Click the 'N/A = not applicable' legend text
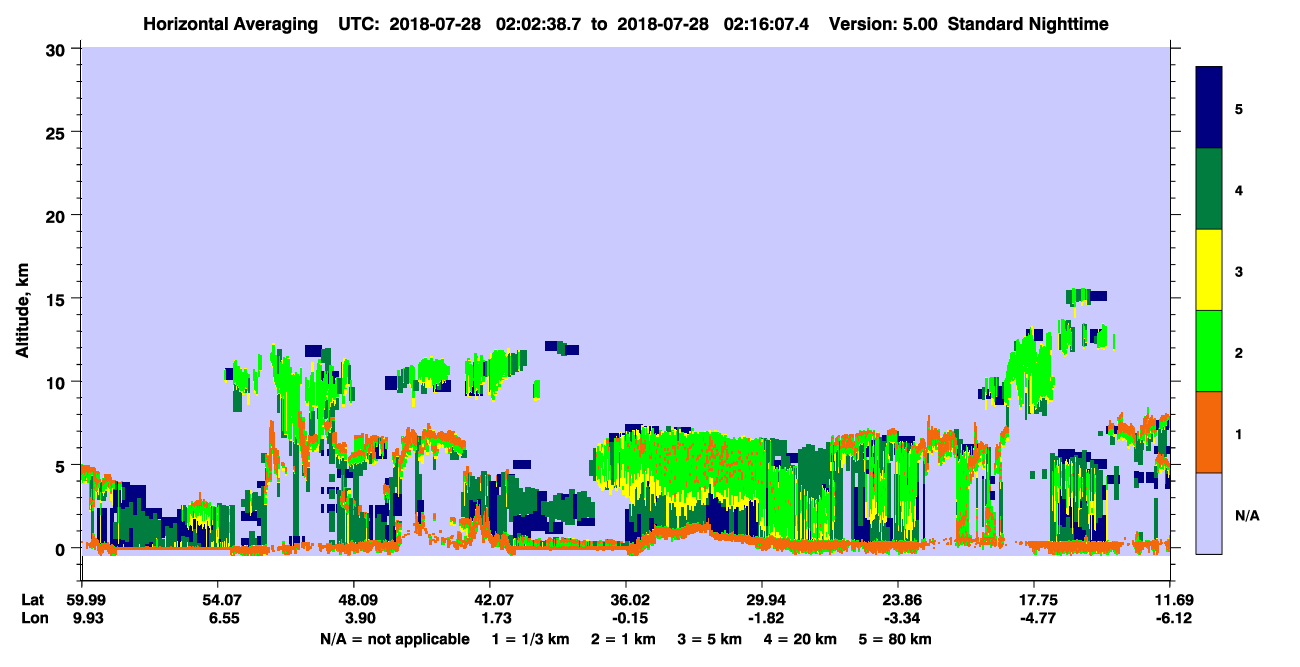 pyautogui.click(x=395, y=639)
